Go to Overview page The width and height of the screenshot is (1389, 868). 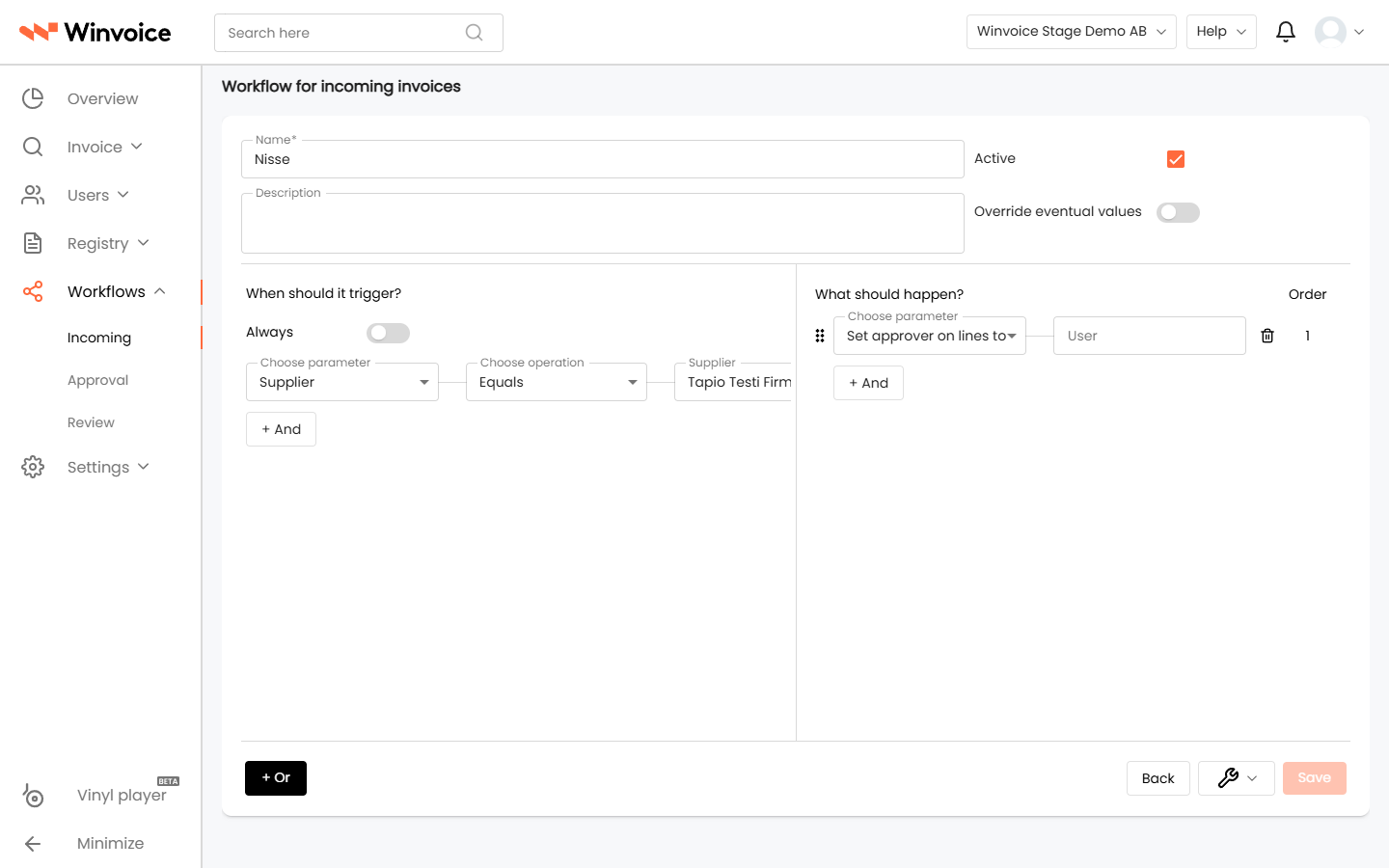click(x=102, y=98)
